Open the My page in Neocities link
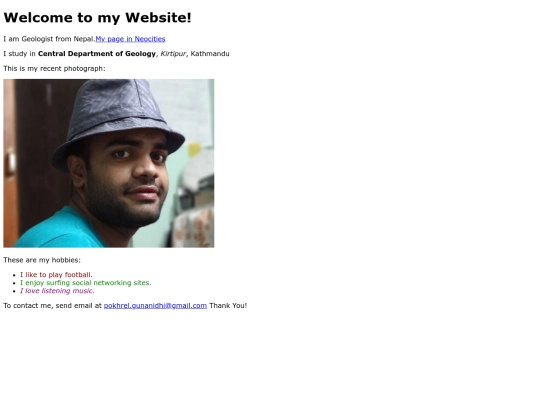 tap(130, 39)
